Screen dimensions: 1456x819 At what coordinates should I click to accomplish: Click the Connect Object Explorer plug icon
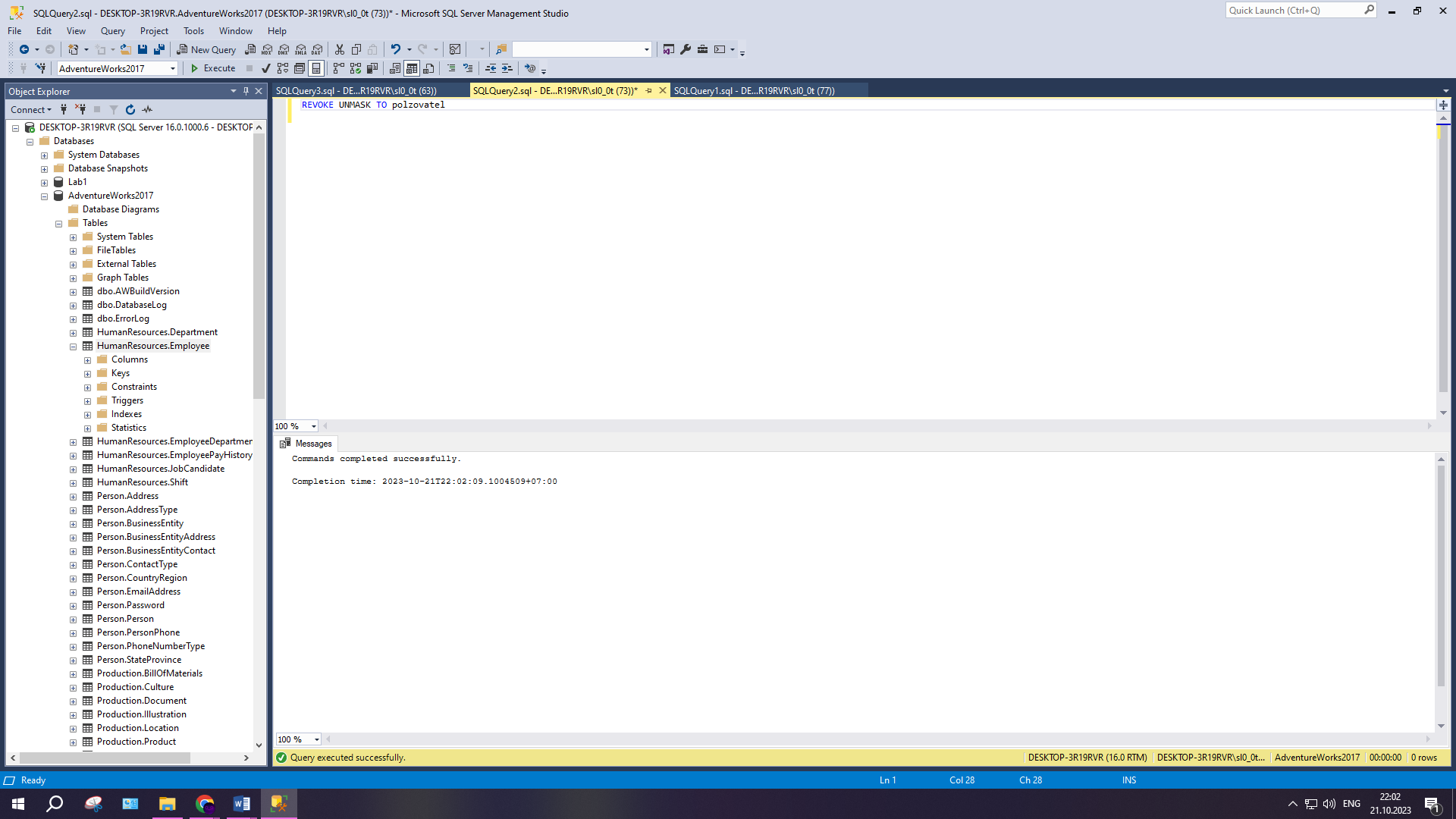tap(64, 110)
